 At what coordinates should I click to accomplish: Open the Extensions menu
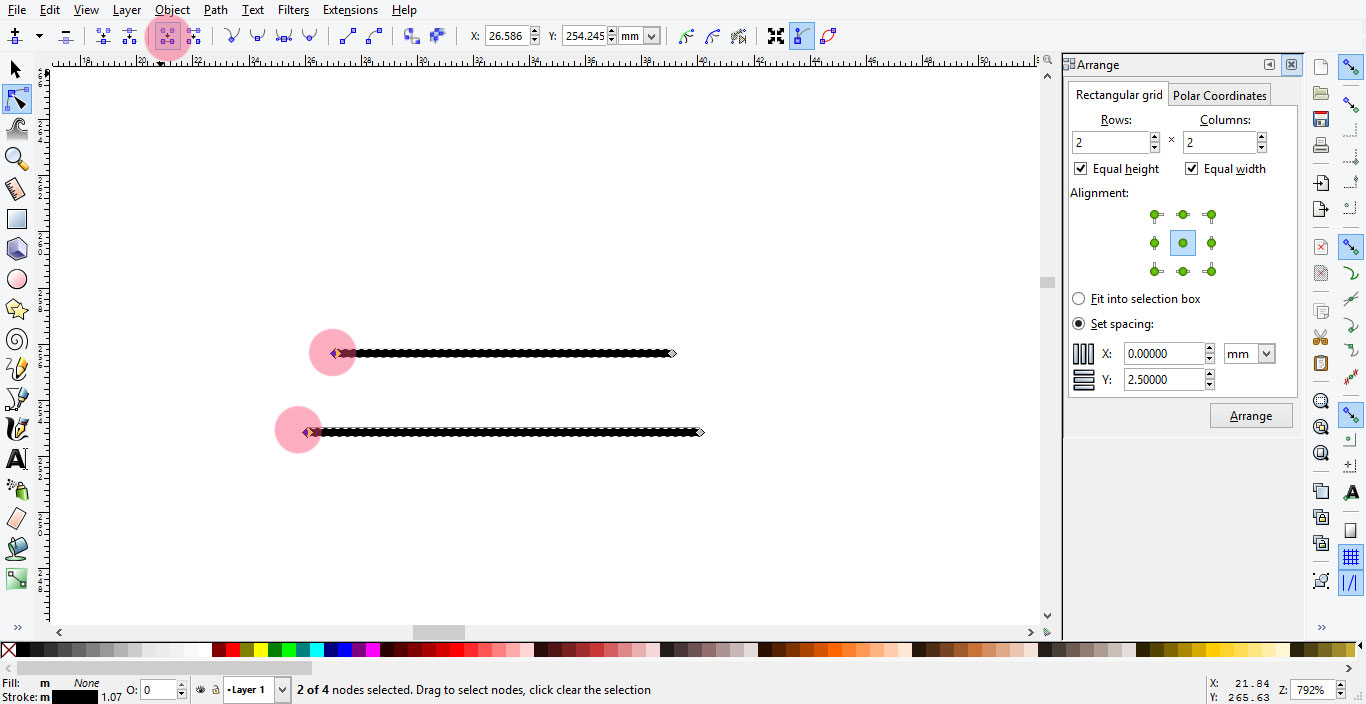point(350,10)
